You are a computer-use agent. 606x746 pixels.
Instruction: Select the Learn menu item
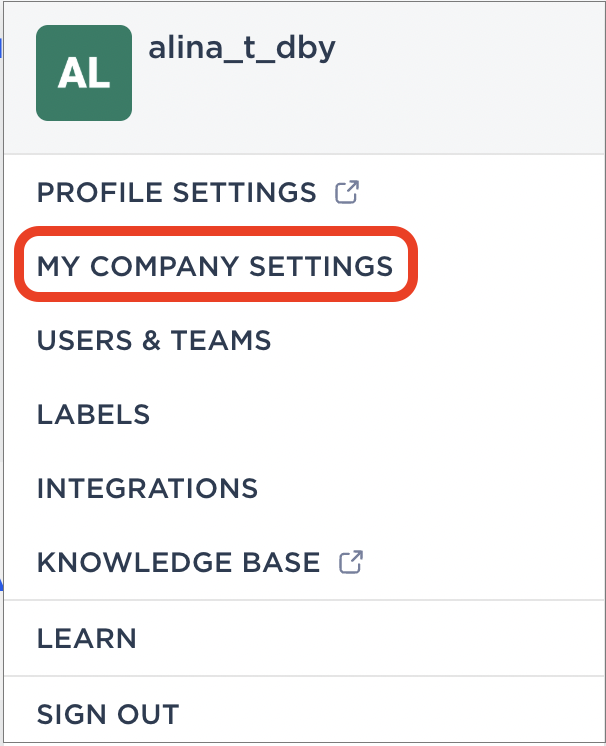tap(87, 638)
